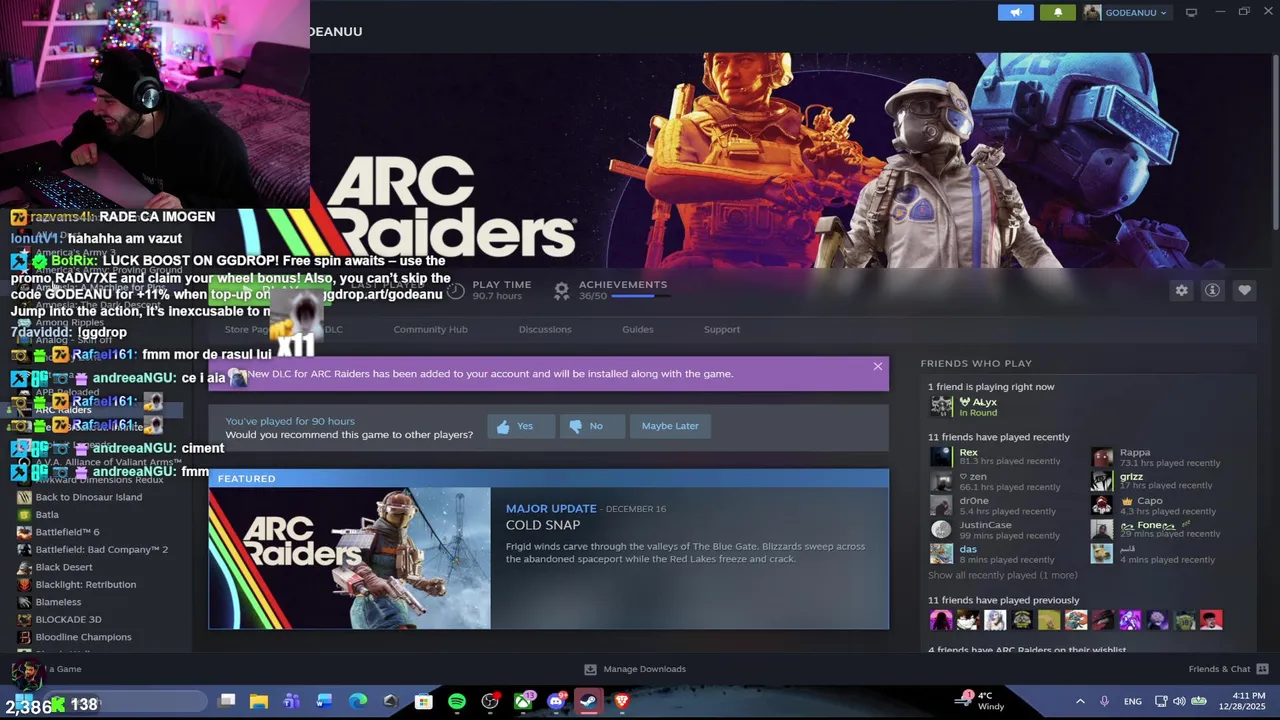Open the Support tab
Image resolution: width=1280 pixels, height=720 pixels.
click(x=722, y=329)
